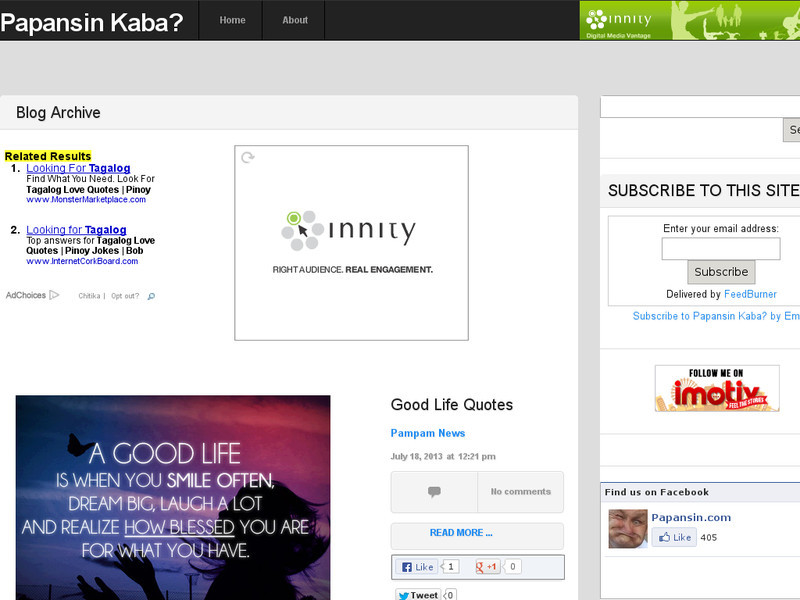Click 'Subscribe to Papansin Kaba? by Email' link

click(716, 316)
